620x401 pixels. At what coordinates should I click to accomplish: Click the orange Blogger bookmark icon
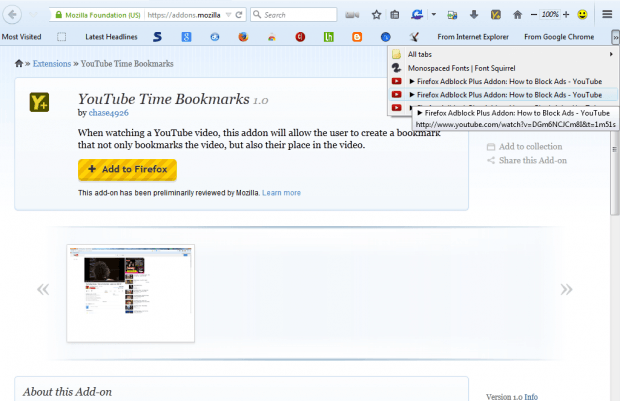click(357, 37)
